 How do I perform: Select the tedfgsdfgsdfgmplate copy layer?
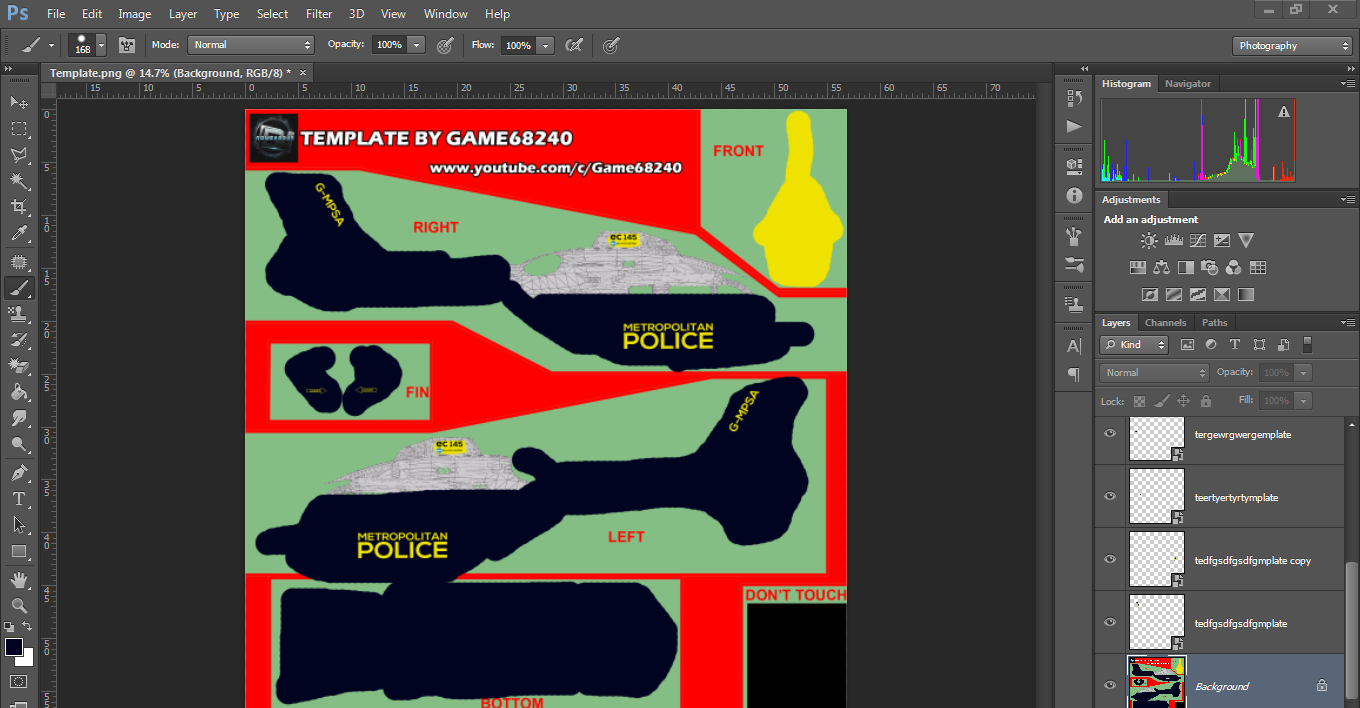pyautogui.click(x=1252, y=560)
